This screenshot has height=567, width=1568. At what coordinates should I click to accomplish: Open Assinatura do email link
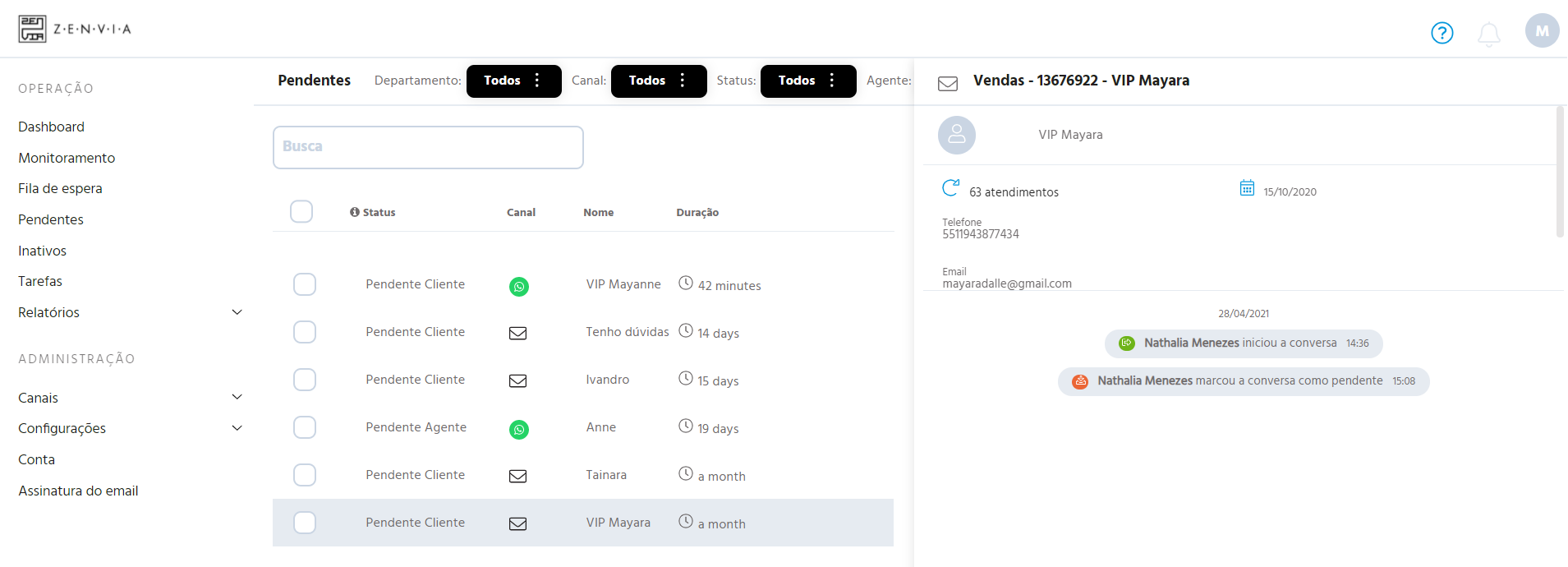78,491
